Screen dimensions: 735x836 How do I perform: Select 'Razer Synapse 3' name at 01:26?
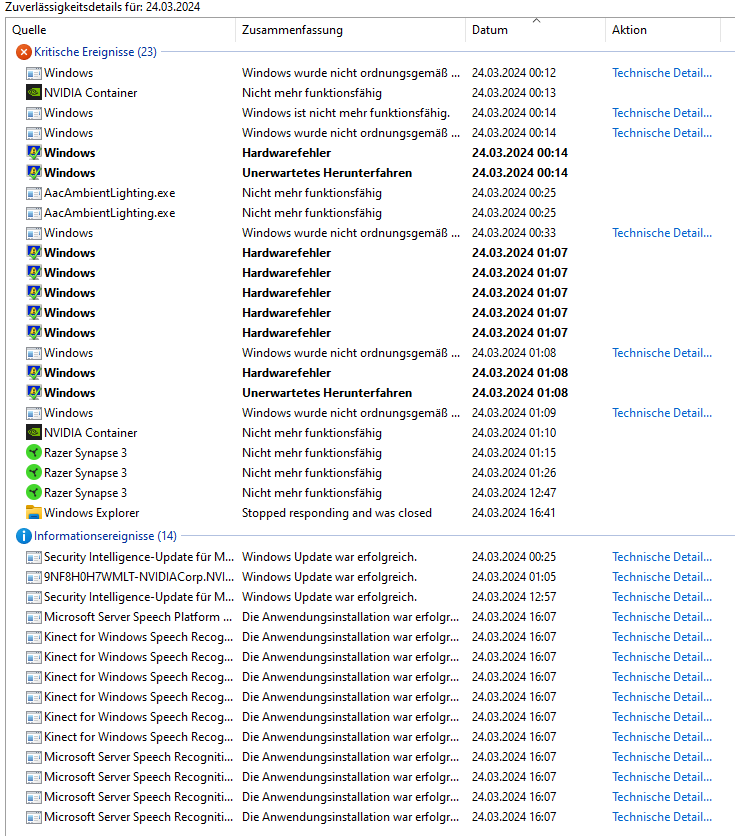(x=85, y=473)
